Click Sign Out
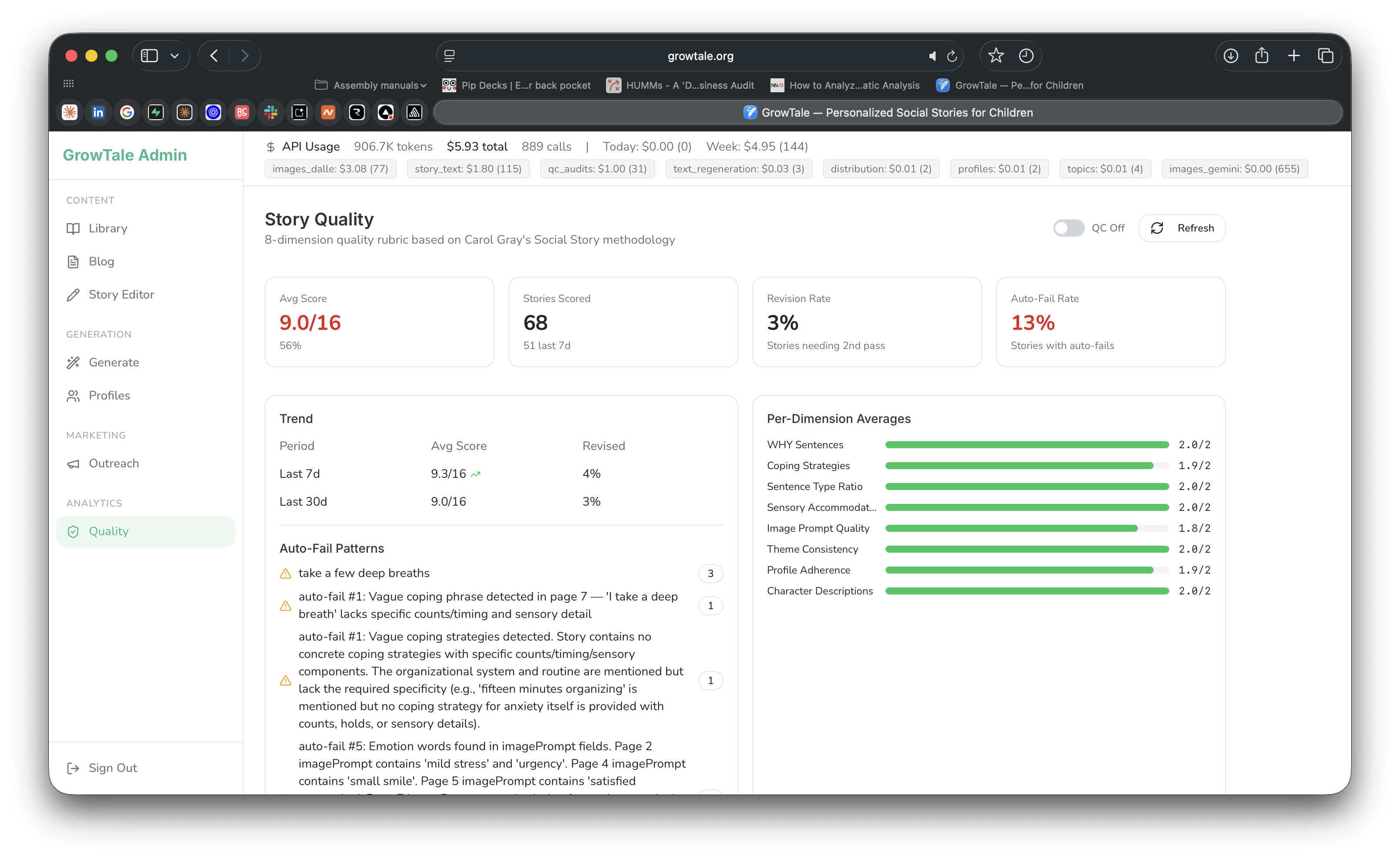The height and width of the screenshot is (859, 1400). (x=112, y=768)
